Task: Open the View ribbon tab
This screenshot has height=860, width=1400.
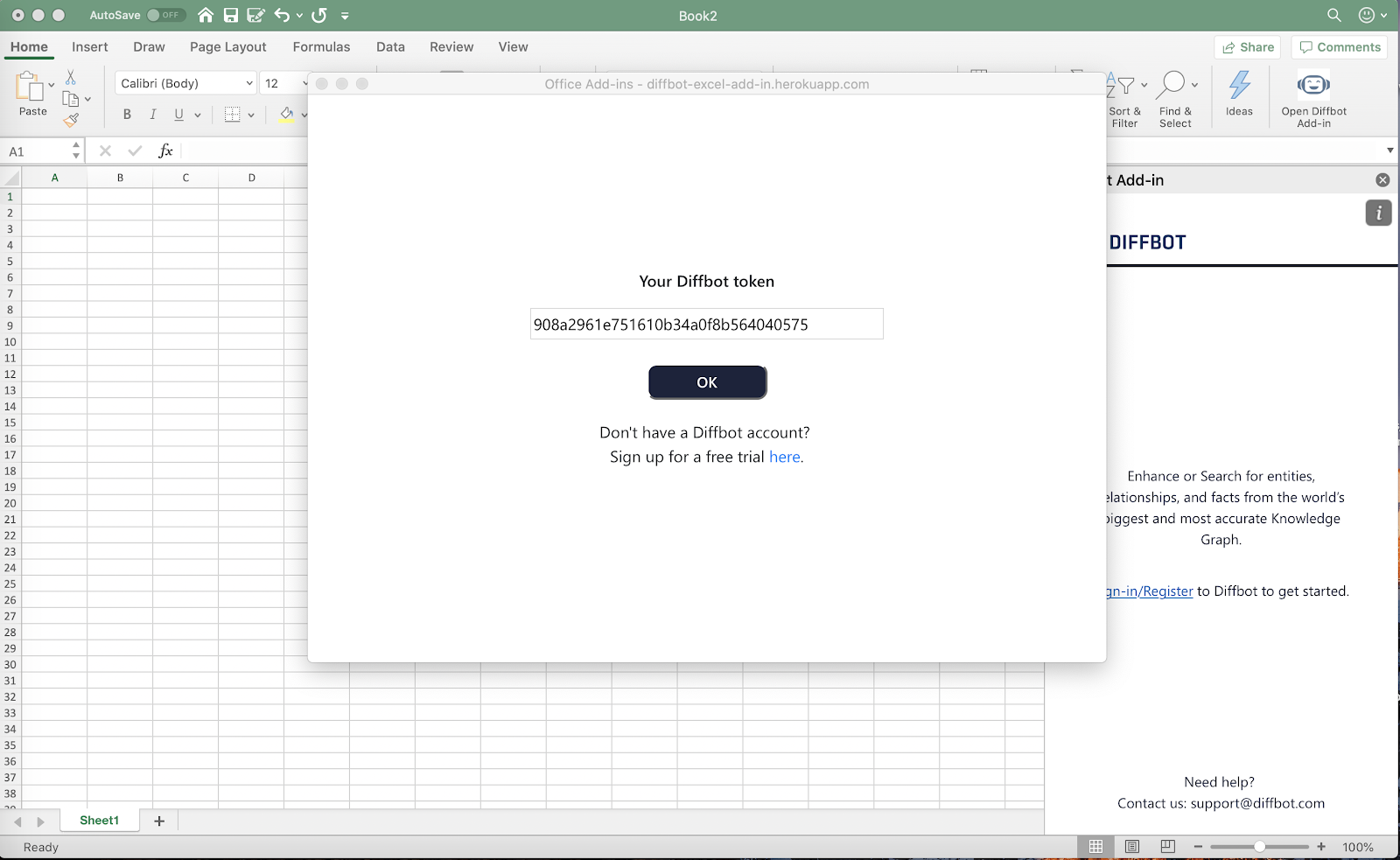Action: (x=513, y=47)
